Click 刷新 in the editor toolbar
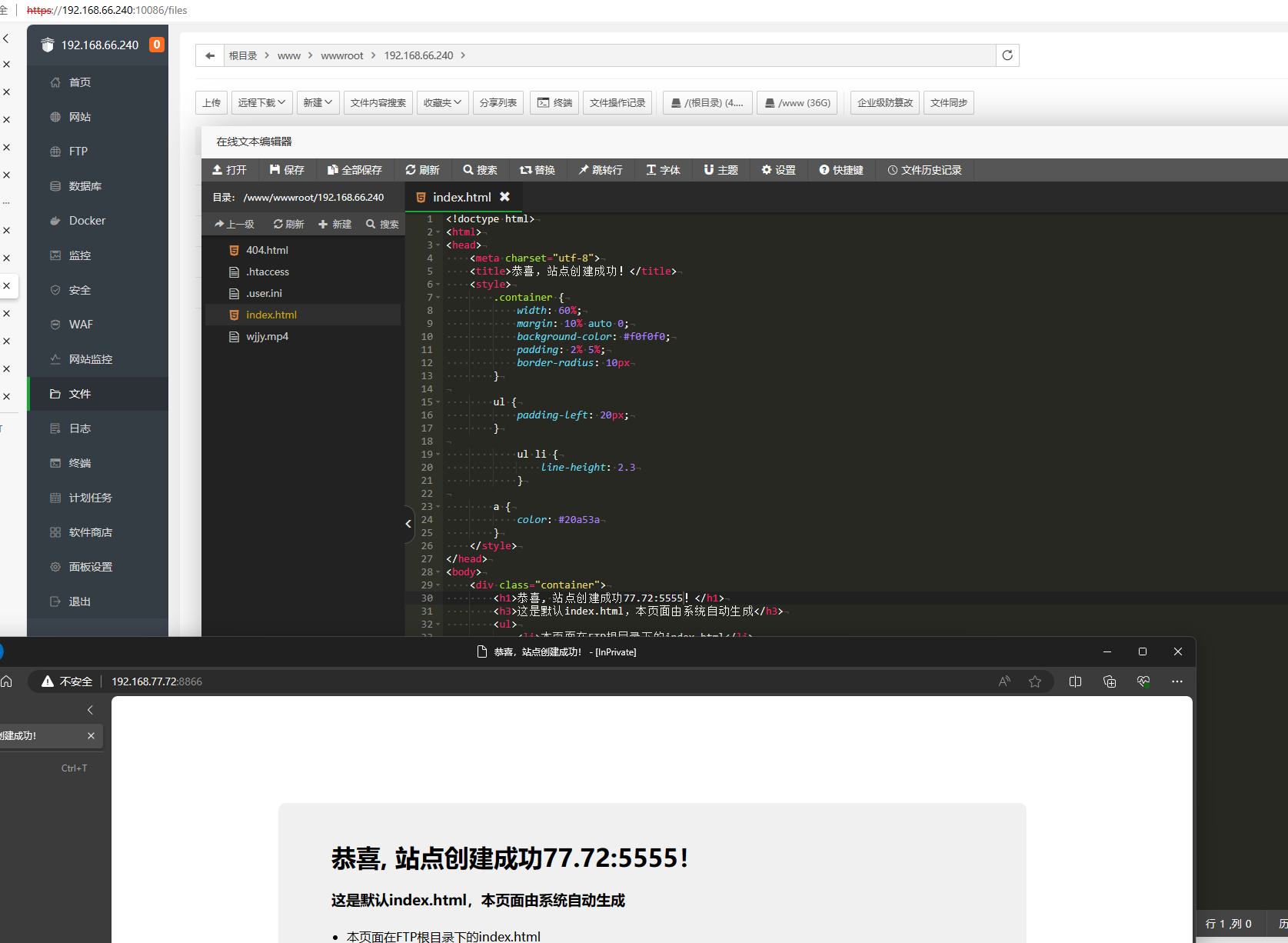The image size is (1288, 943). point(423,170)
